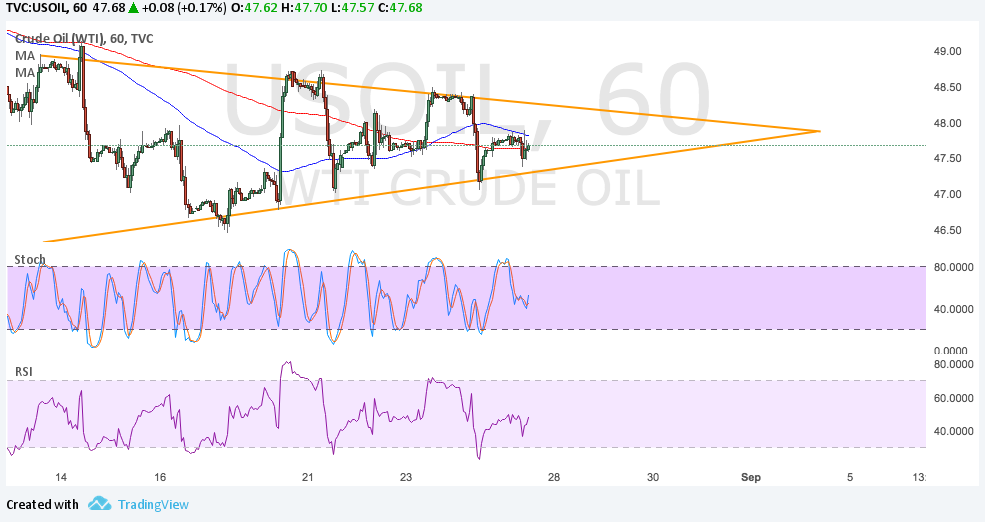Open the TradingView link at bottom
This screenshot has height=522, width=985.
pyautogui.click(x=153, y=504)
